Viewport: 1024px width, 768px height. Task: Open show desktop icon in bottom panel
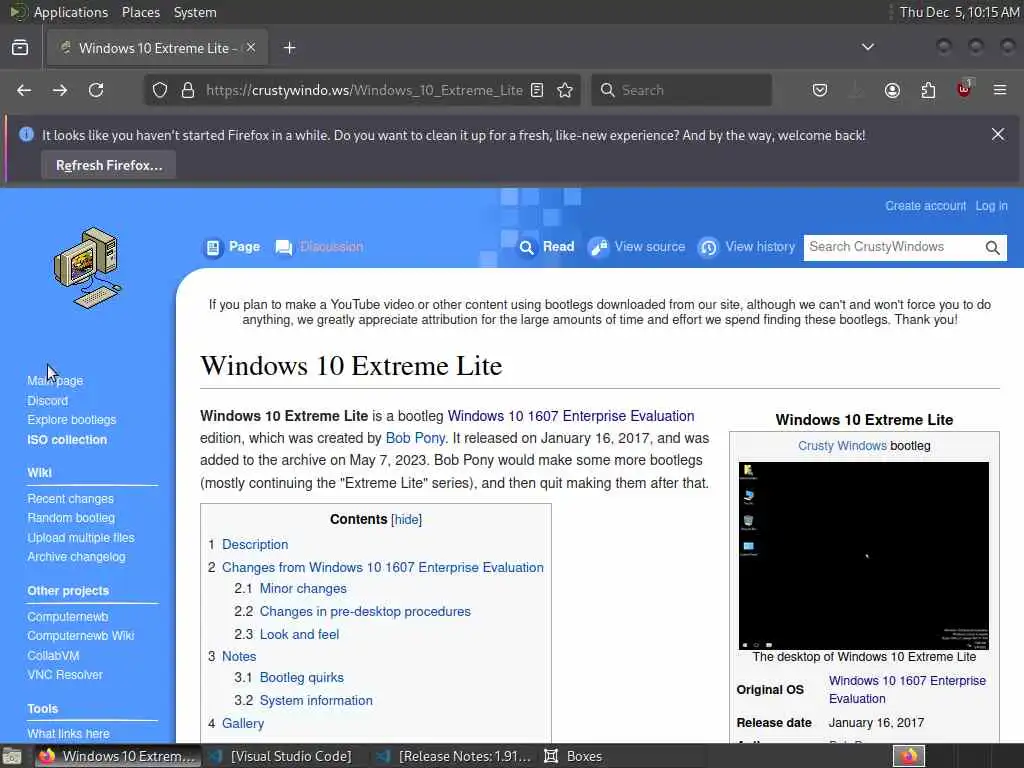[12, 756]
